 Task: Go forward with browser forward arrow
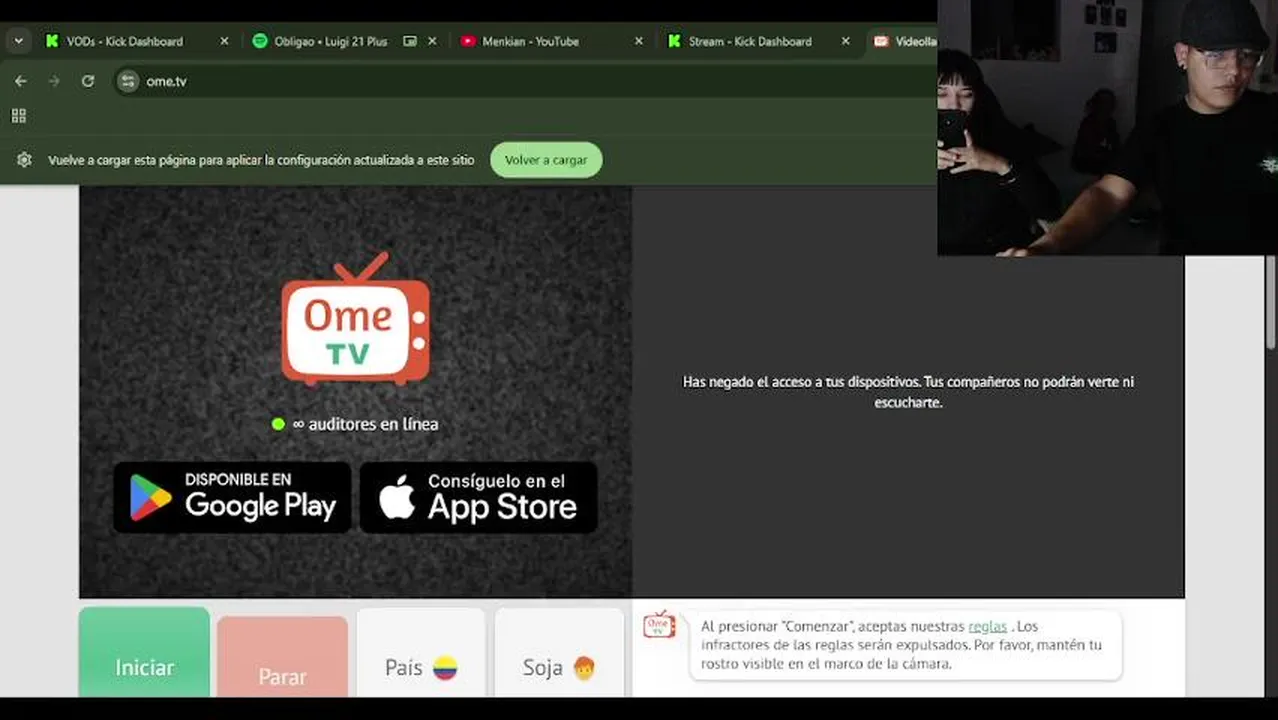(54, 81)
